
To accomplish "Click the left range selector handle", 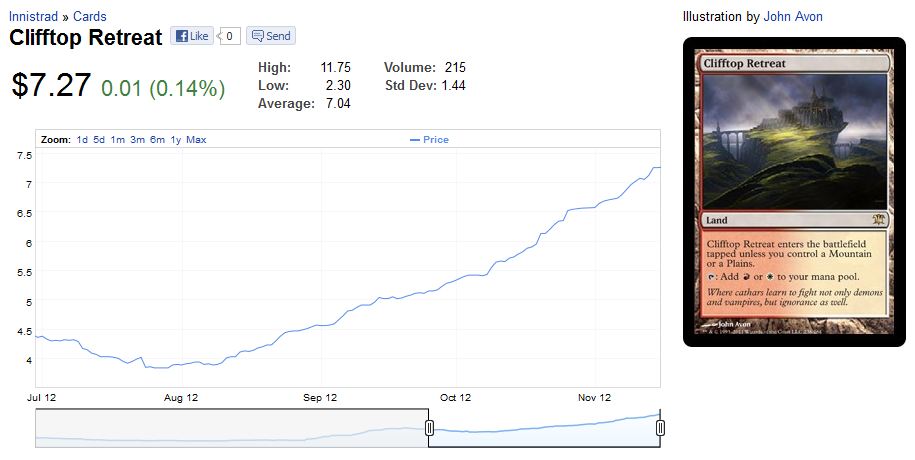I will click(429, 428).
